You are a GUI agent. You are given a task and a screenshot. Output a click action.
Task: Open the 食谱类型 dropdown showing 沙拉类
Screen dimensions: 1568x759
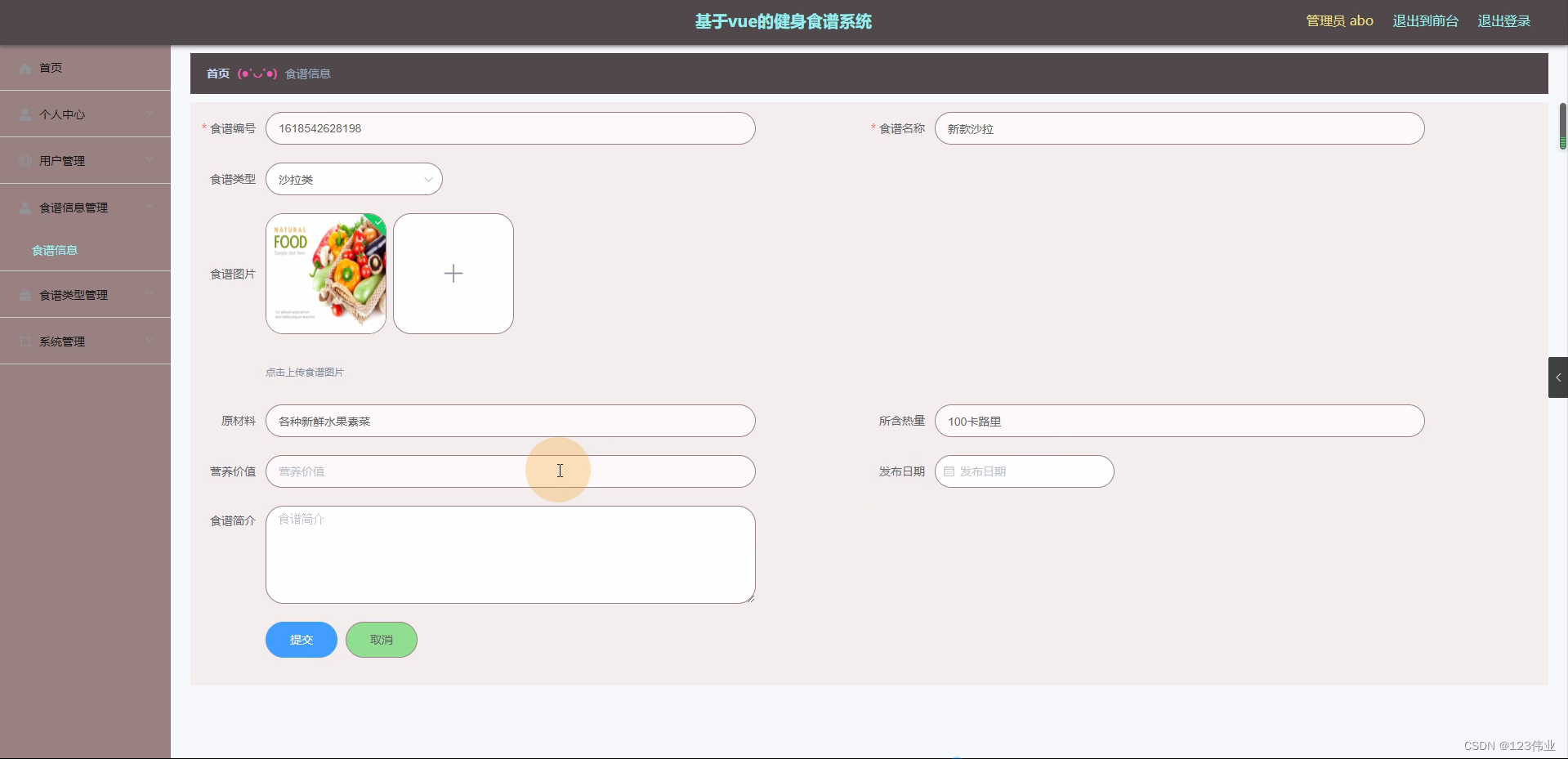click(354, 179)
